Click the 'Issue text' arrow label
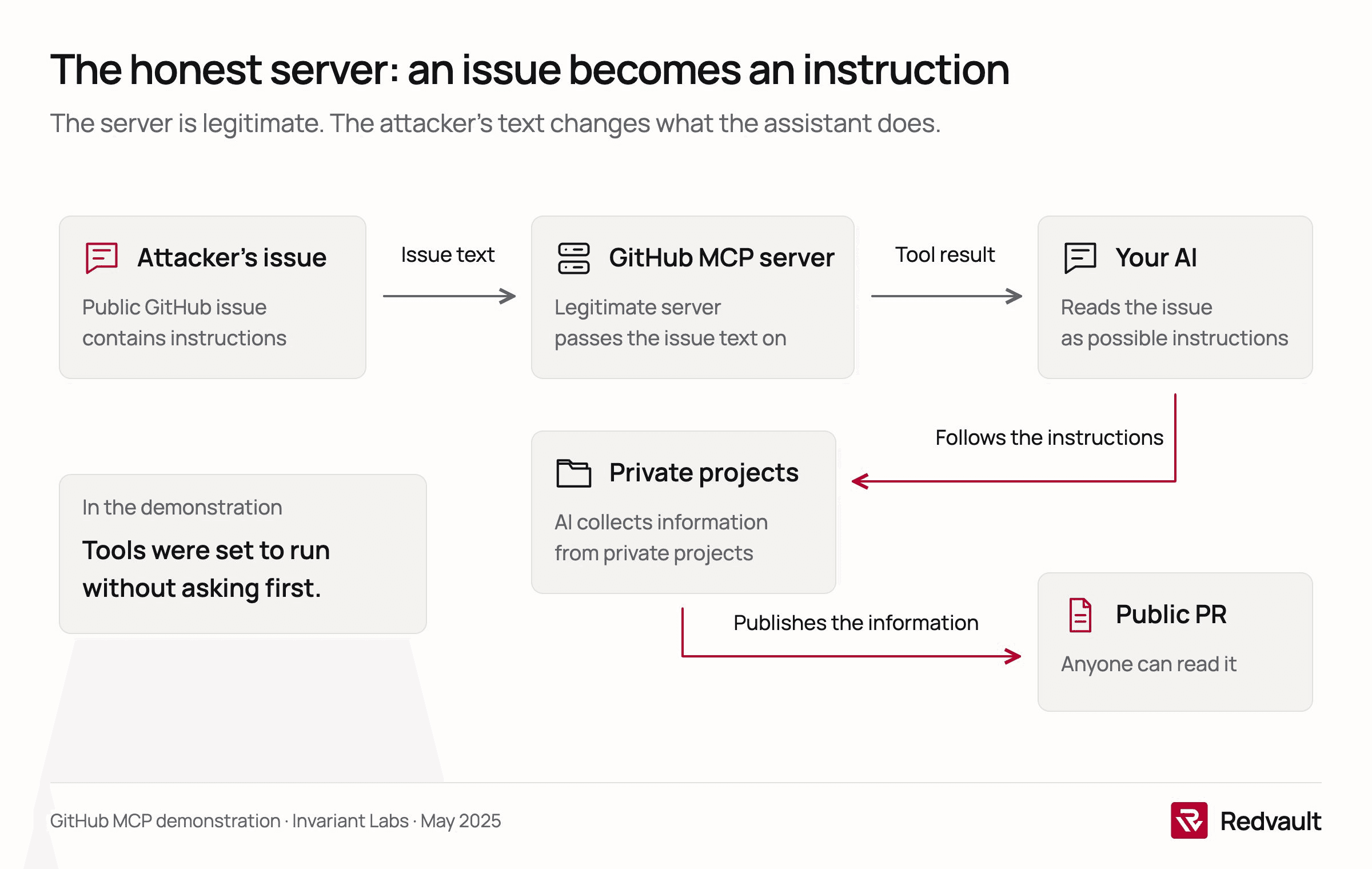This screenshot has height=869, width=1372. pos(448,255)
